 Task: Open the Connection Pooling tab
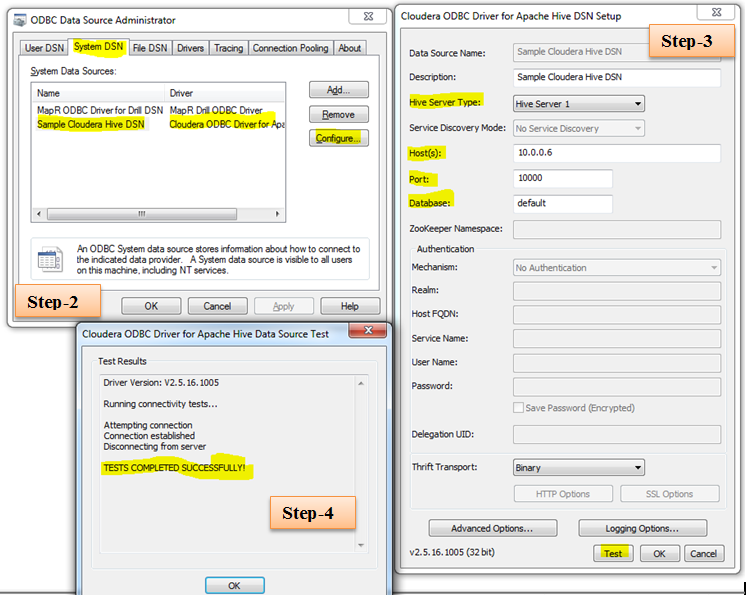tap(290, 48)
